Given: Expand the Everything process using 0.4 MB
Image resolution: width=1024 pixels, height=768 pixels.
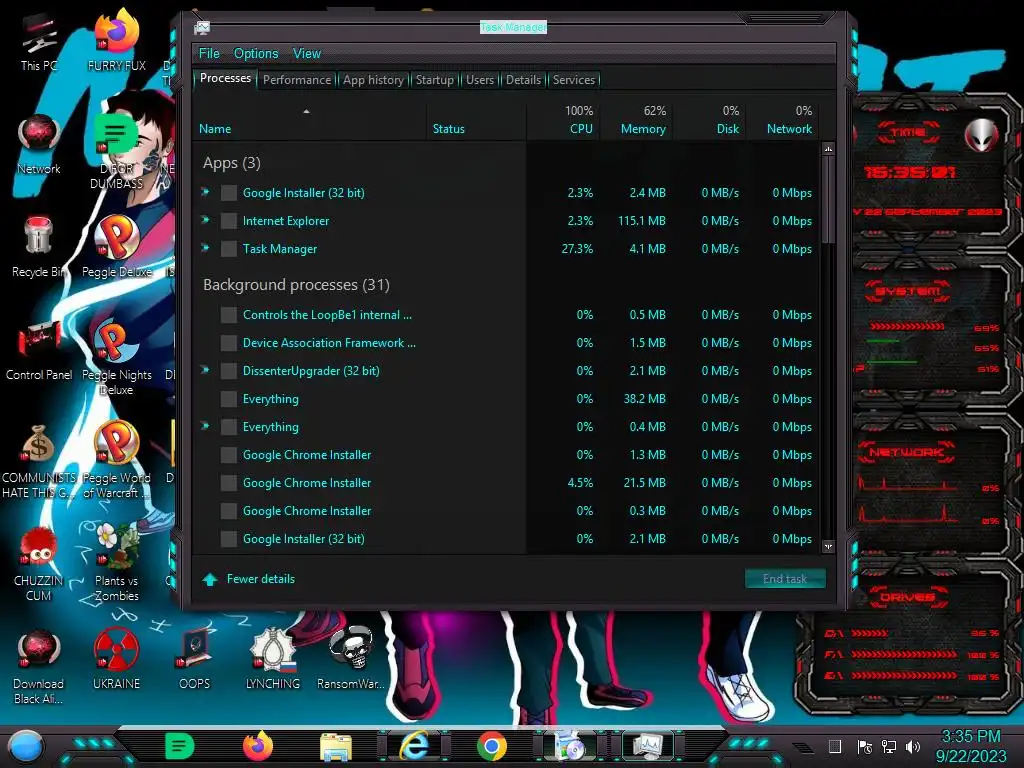Looking at the screenshot, I should tap(205, 426).
